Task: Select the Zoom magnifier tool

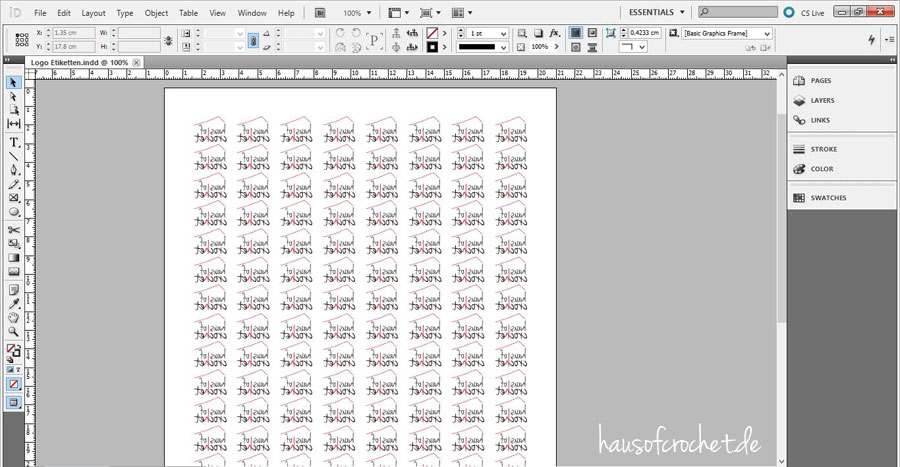Action: (14, 331)
